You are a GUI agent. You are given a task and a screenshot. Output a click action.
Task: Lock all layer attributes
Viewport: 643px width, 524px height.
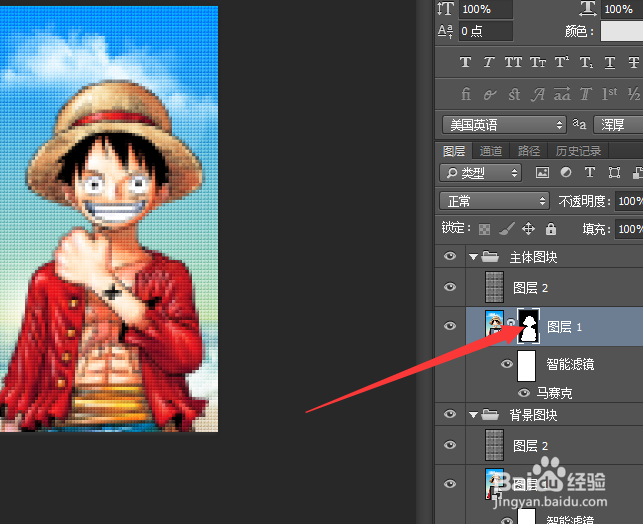(551, 228)
